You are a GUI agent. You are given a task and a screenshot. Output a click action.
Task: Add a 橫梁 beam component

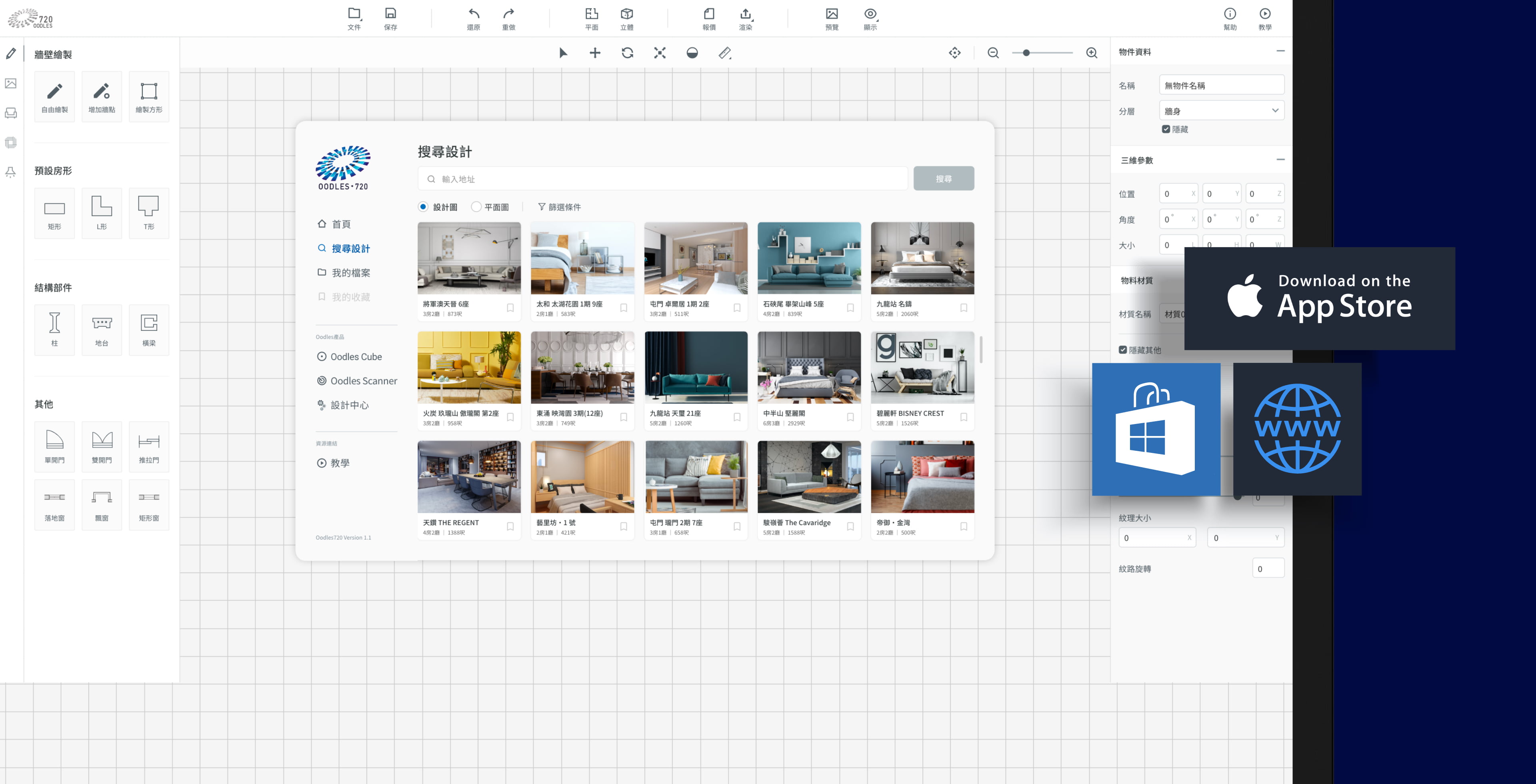[149, 330]
